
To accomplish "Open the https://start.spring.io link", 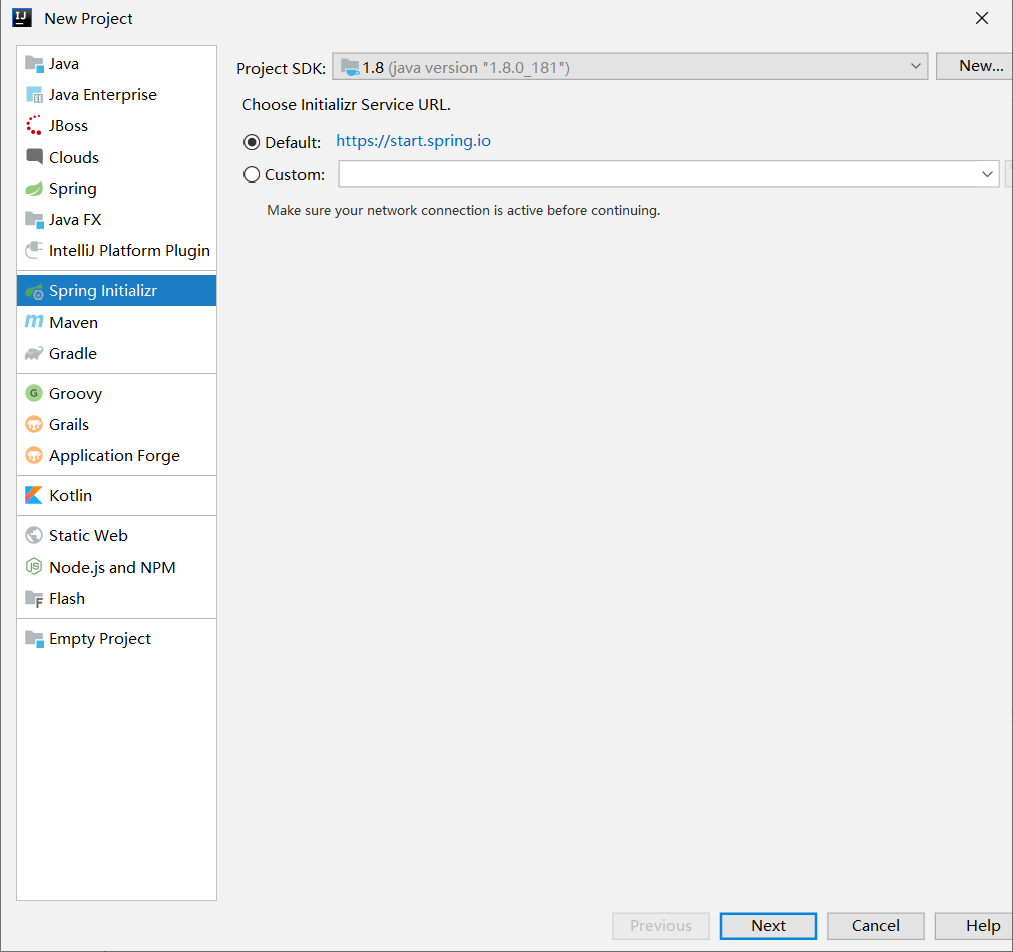I will [x=413, y=141].
